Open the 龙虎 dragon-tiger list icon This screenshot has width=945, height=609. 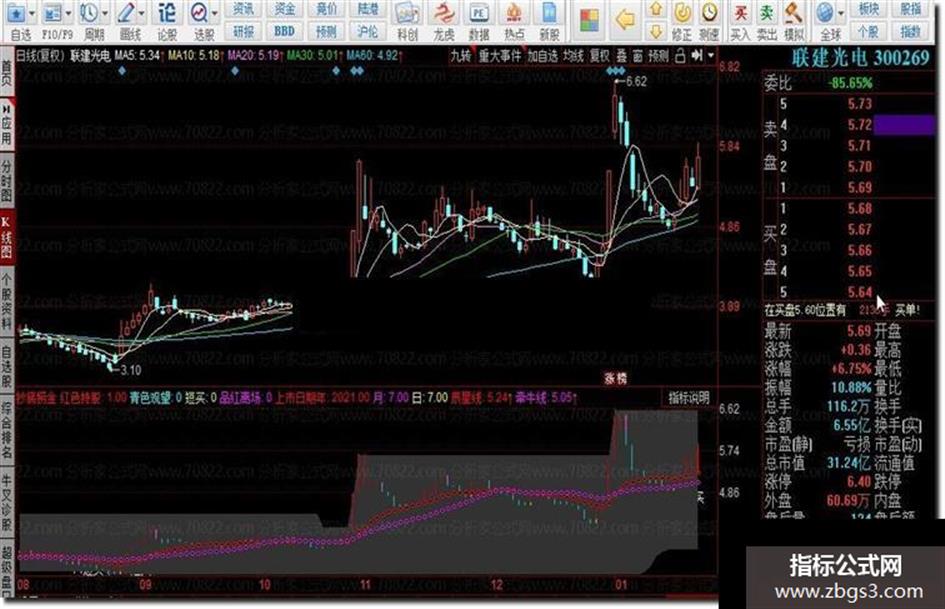444,14
